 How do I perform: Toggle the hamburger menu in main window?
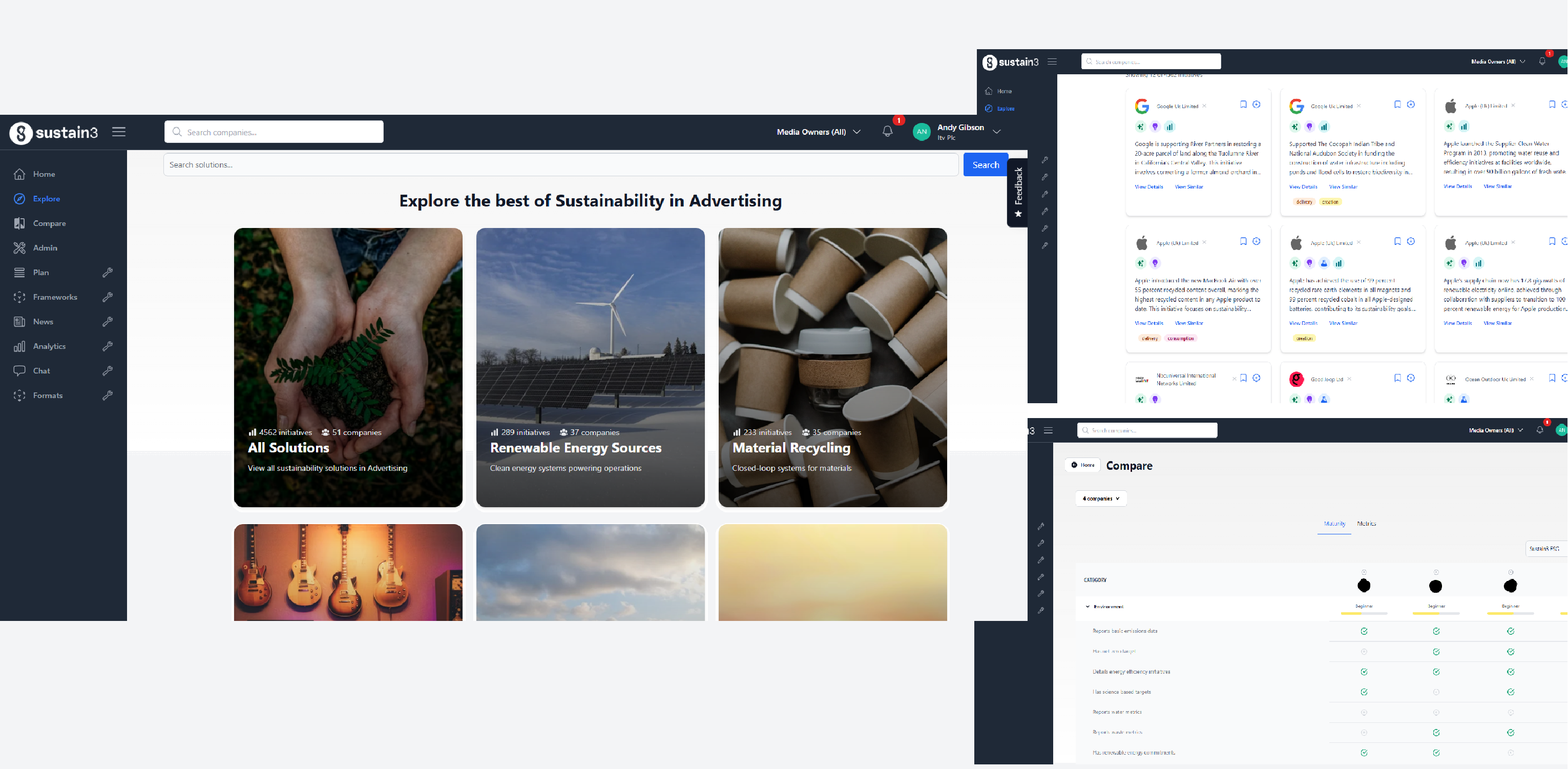pyautogui.click(x=119, y=132)
